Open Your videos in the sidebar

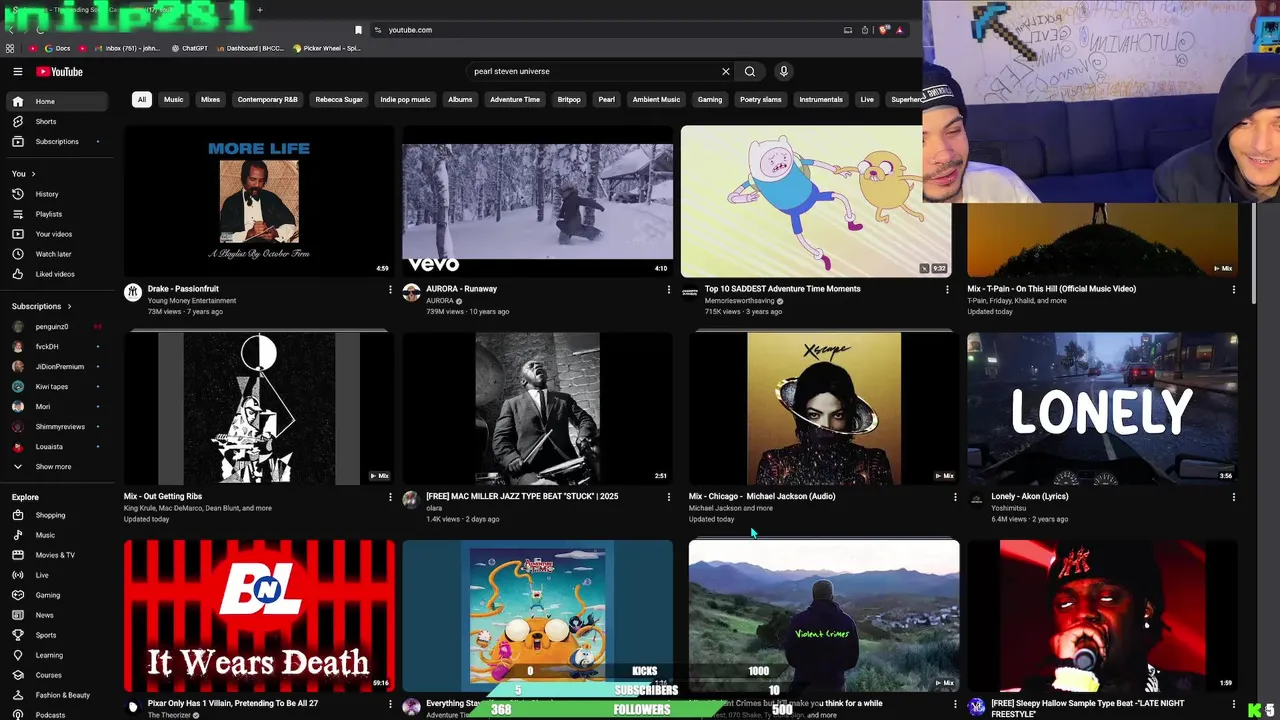point(57,234)
